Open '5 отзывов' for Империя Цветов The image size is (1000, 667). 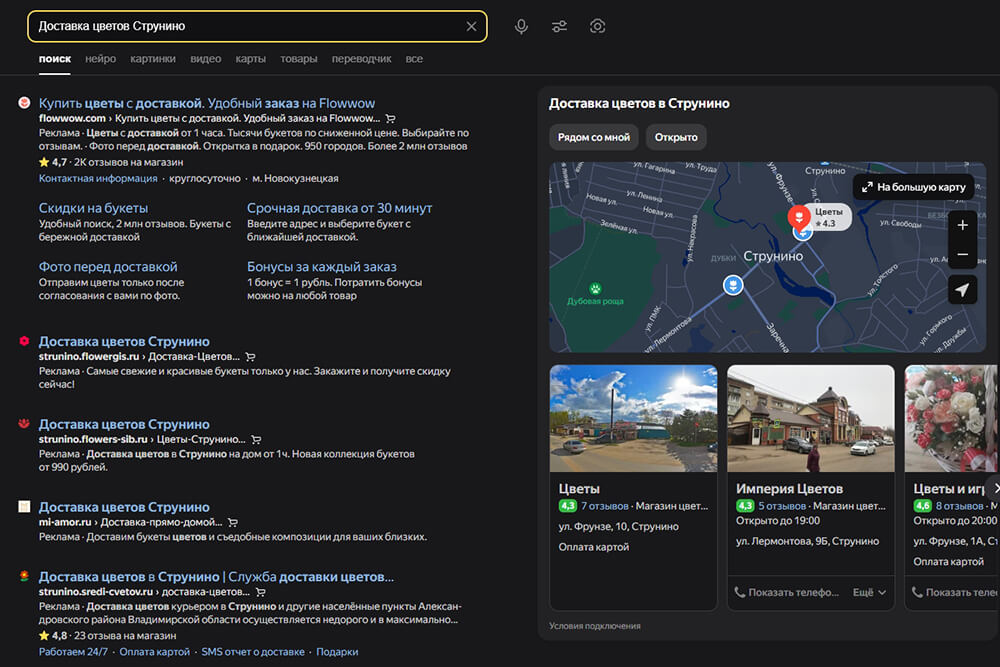782,506
